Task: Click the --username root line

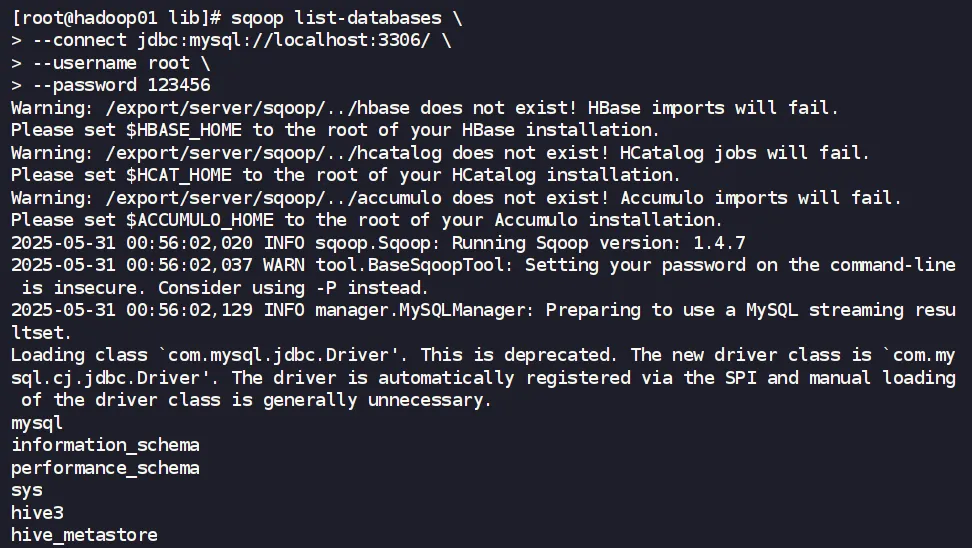Action: pos(112,63)
